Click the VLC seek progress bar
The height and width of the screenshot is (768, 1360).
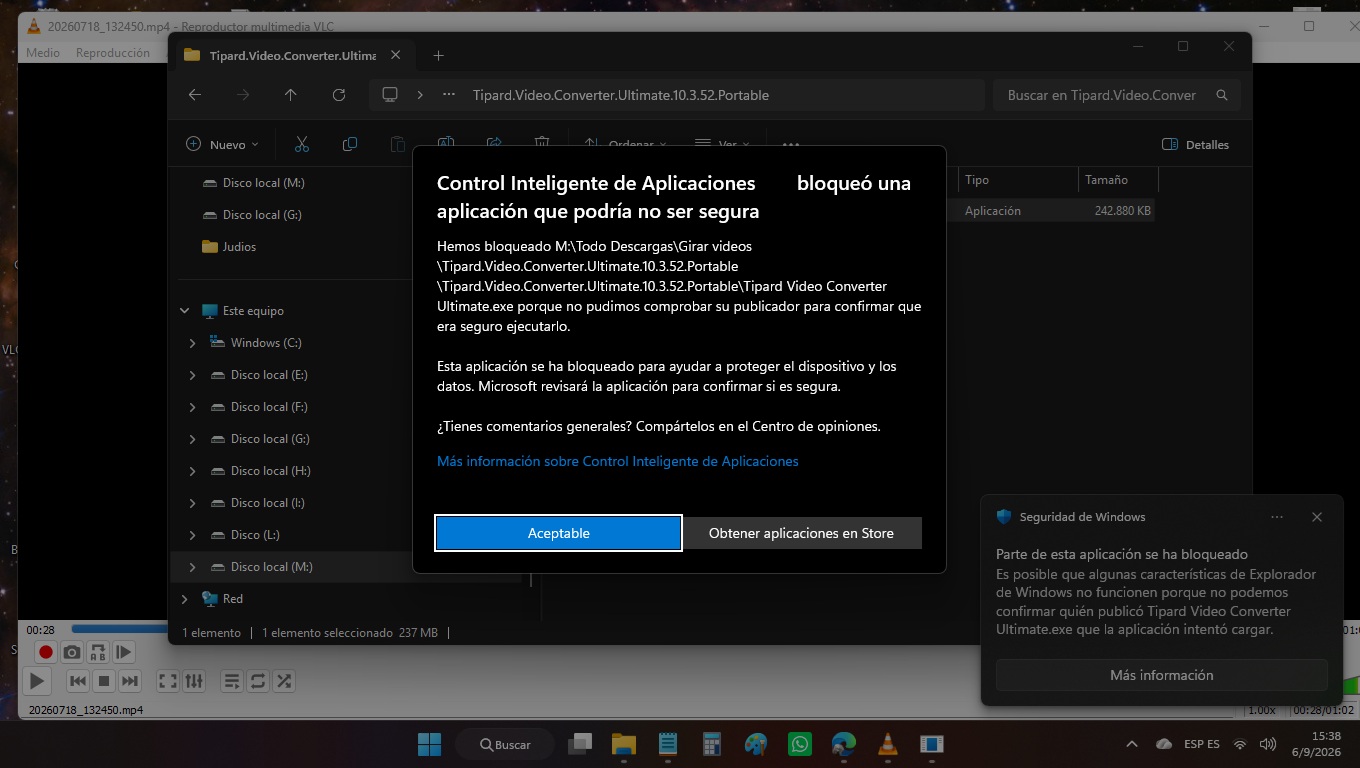pyautogui.click(x=120, y=629)
